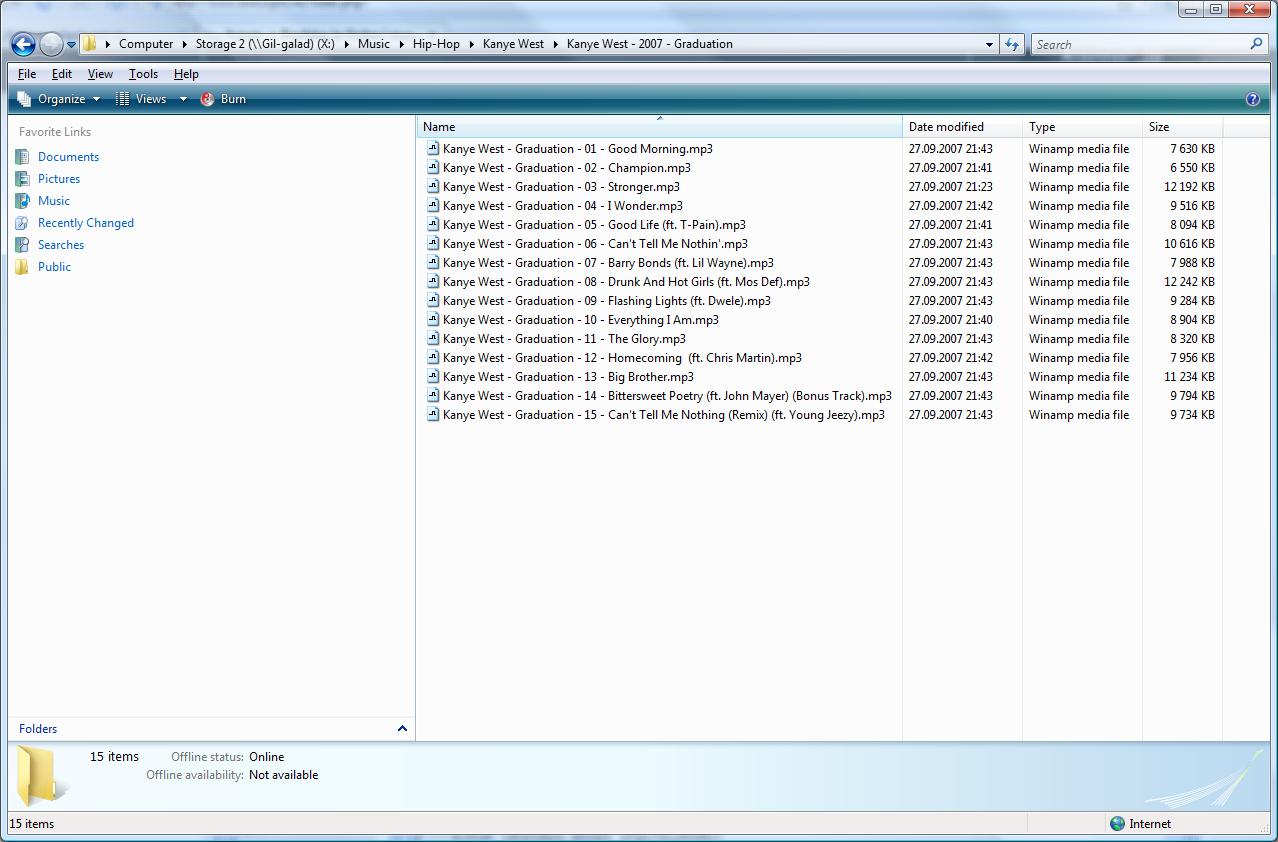Click Computer in the breadcrumb path
The width and height of the screenshot is (1278, 842).
(146, 44)
